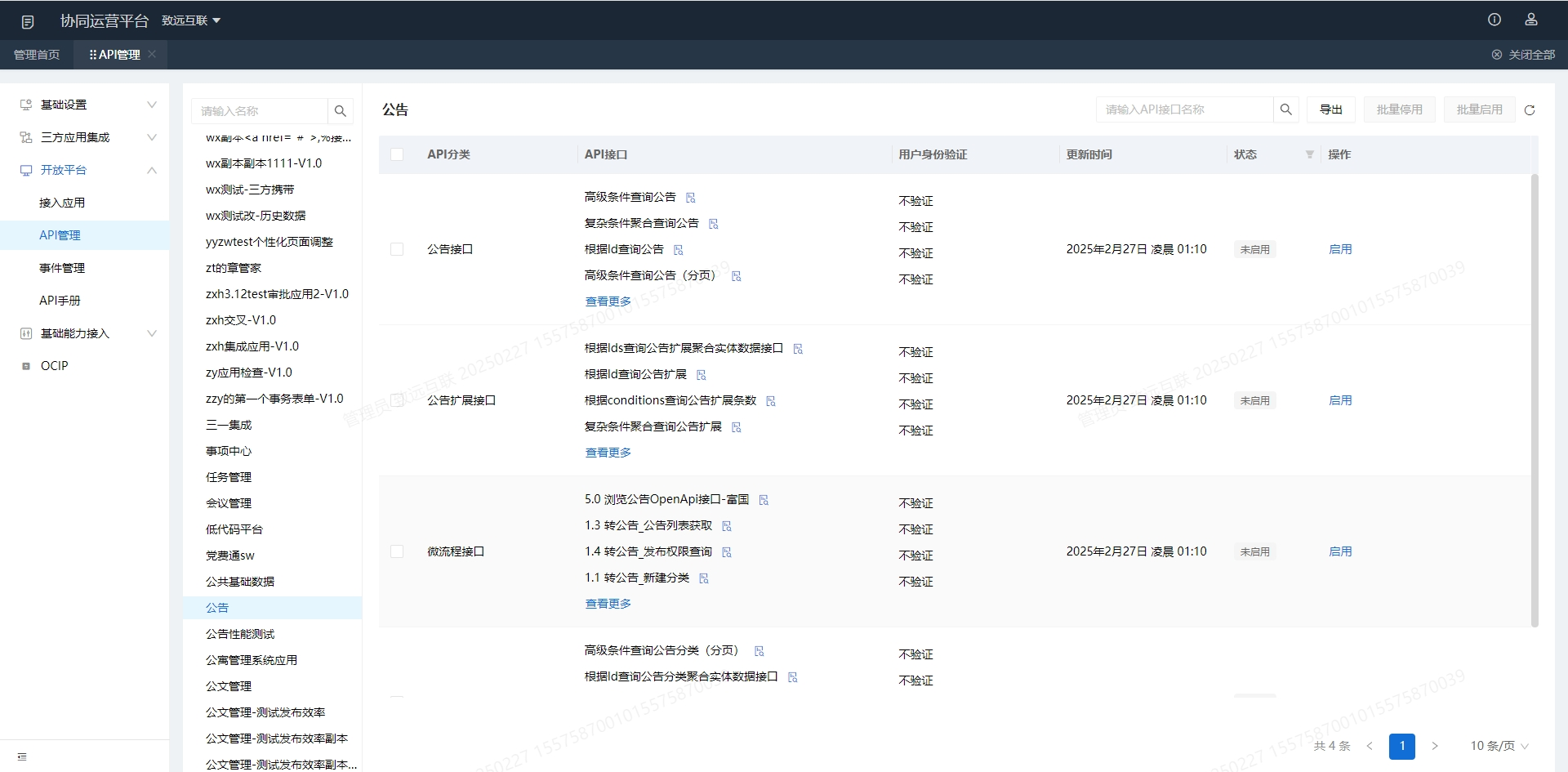Open 事件管理 in the sidebar
The height and width of the screenshot is (772, 1568).
[62, 268]
